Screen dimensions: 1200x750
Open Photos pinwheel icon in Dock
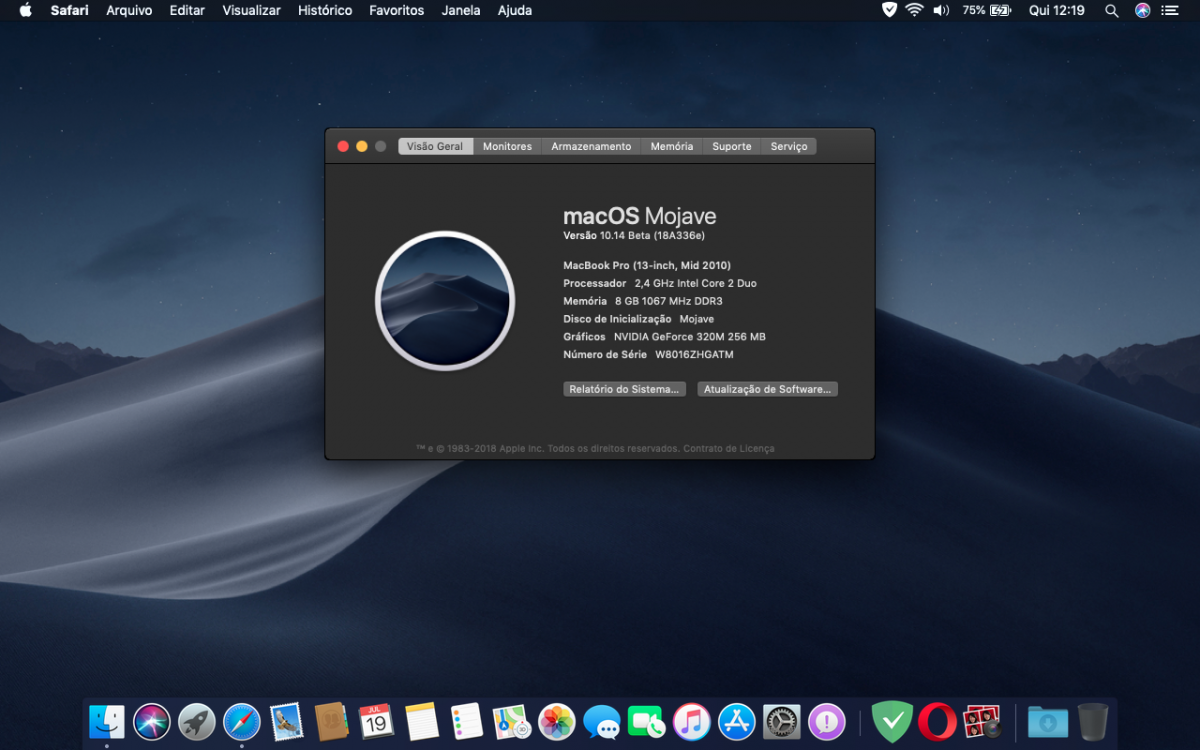pyautogui.click(x=557, y=721)
